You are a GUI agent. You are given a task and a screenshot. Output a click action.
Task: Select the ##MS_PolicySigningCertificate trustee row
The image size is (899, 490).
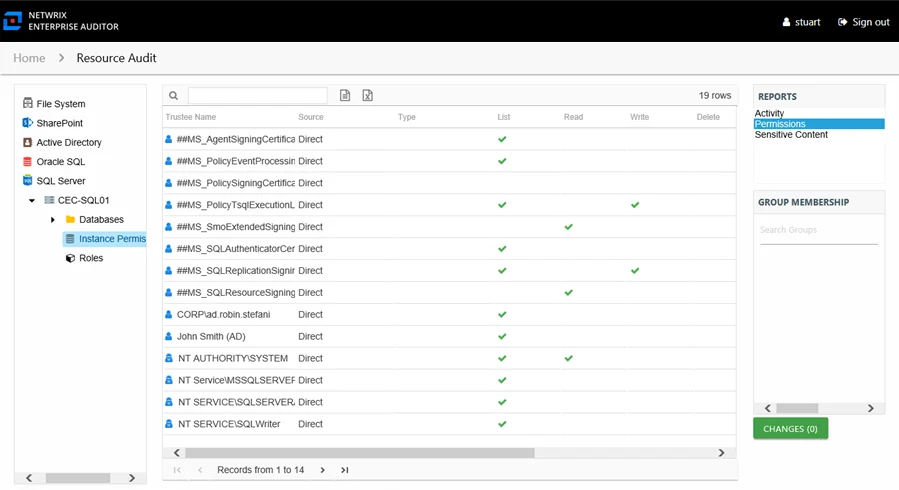[450, 183]
